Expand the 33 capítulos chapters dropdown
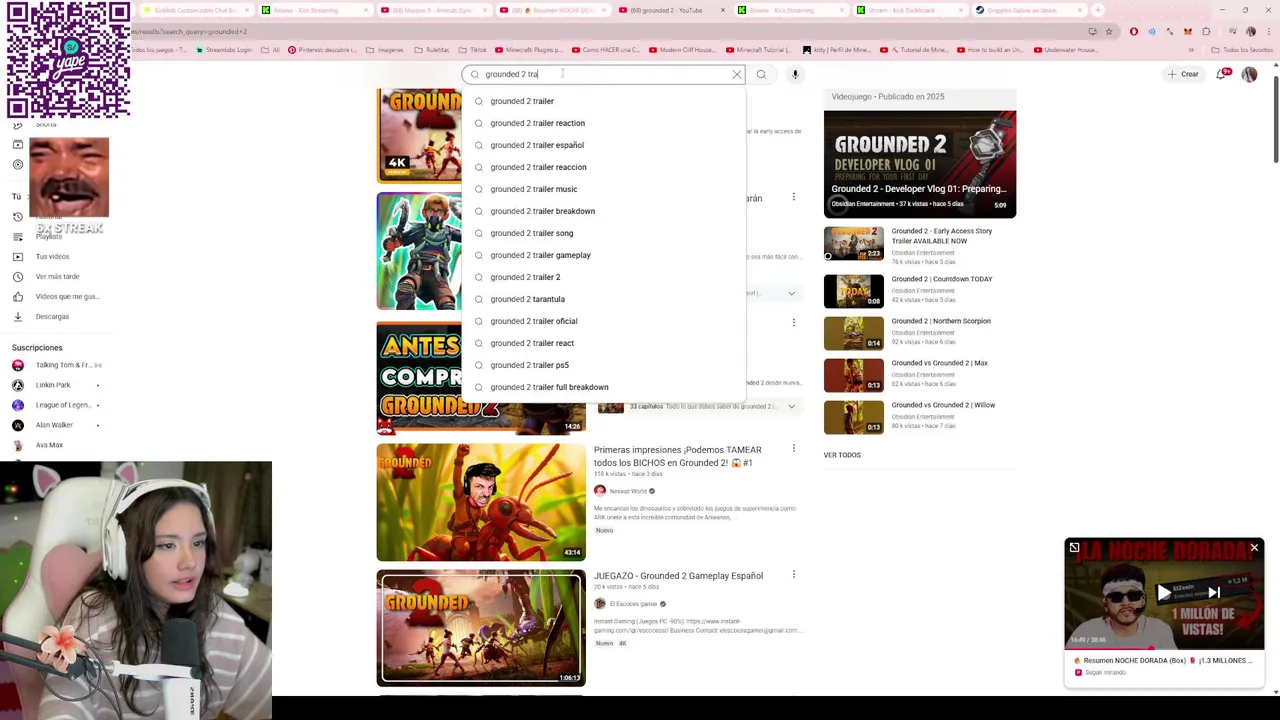Screen dimensions: 1280x720 click(791, 406)
